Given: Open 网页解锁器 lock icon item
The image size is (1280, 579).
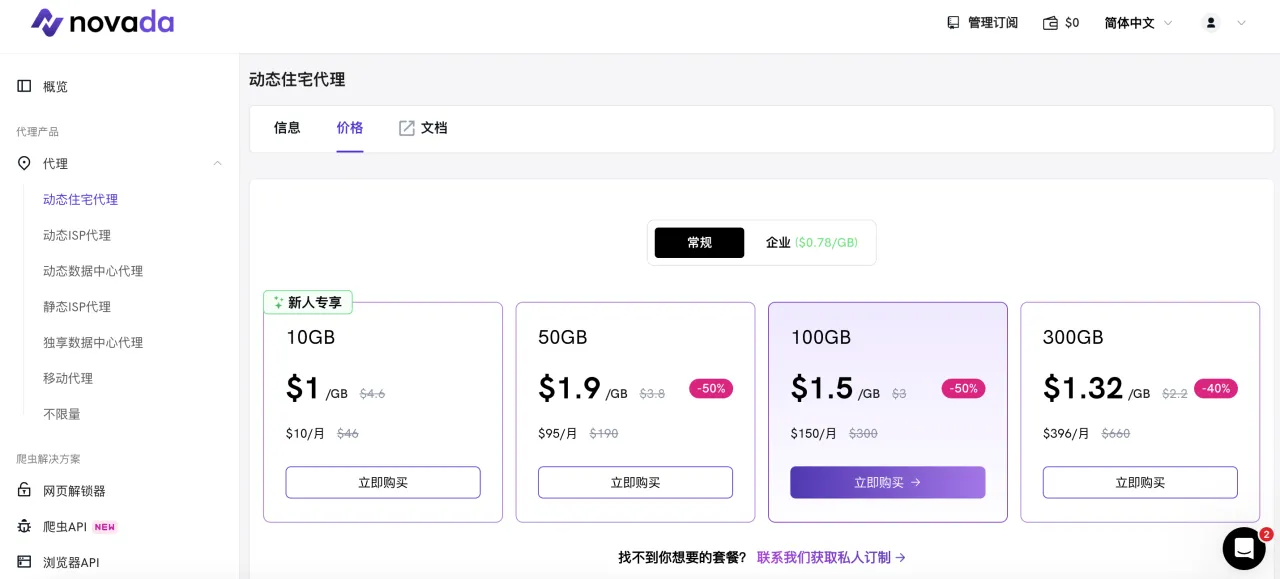Looking at the screenshot, I should point(24,491).
